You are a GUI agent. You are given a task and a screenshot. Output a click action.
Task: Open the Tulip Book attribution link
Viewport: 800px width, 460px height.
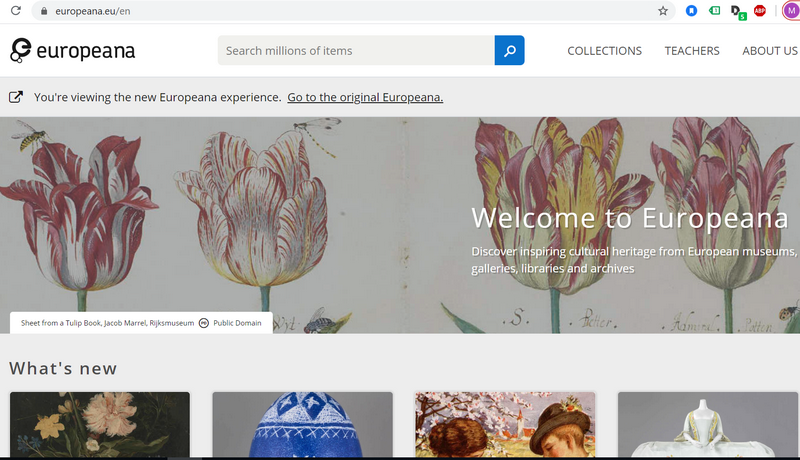pos(107,323)
